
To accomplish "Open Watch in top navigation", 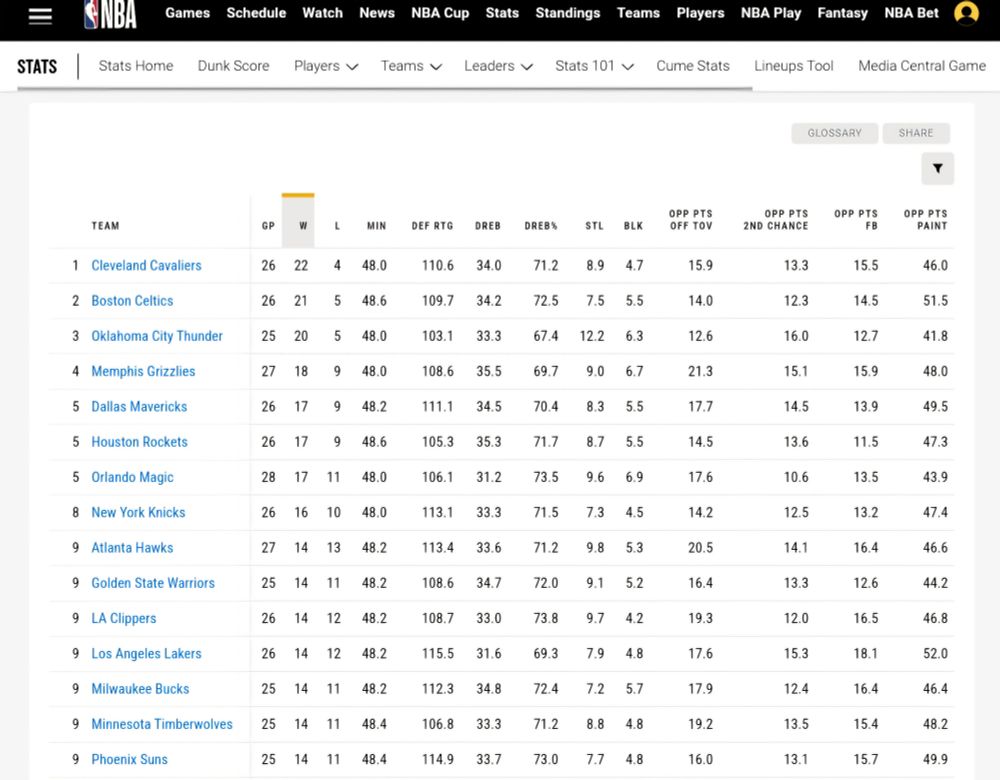I will point(322,13).
